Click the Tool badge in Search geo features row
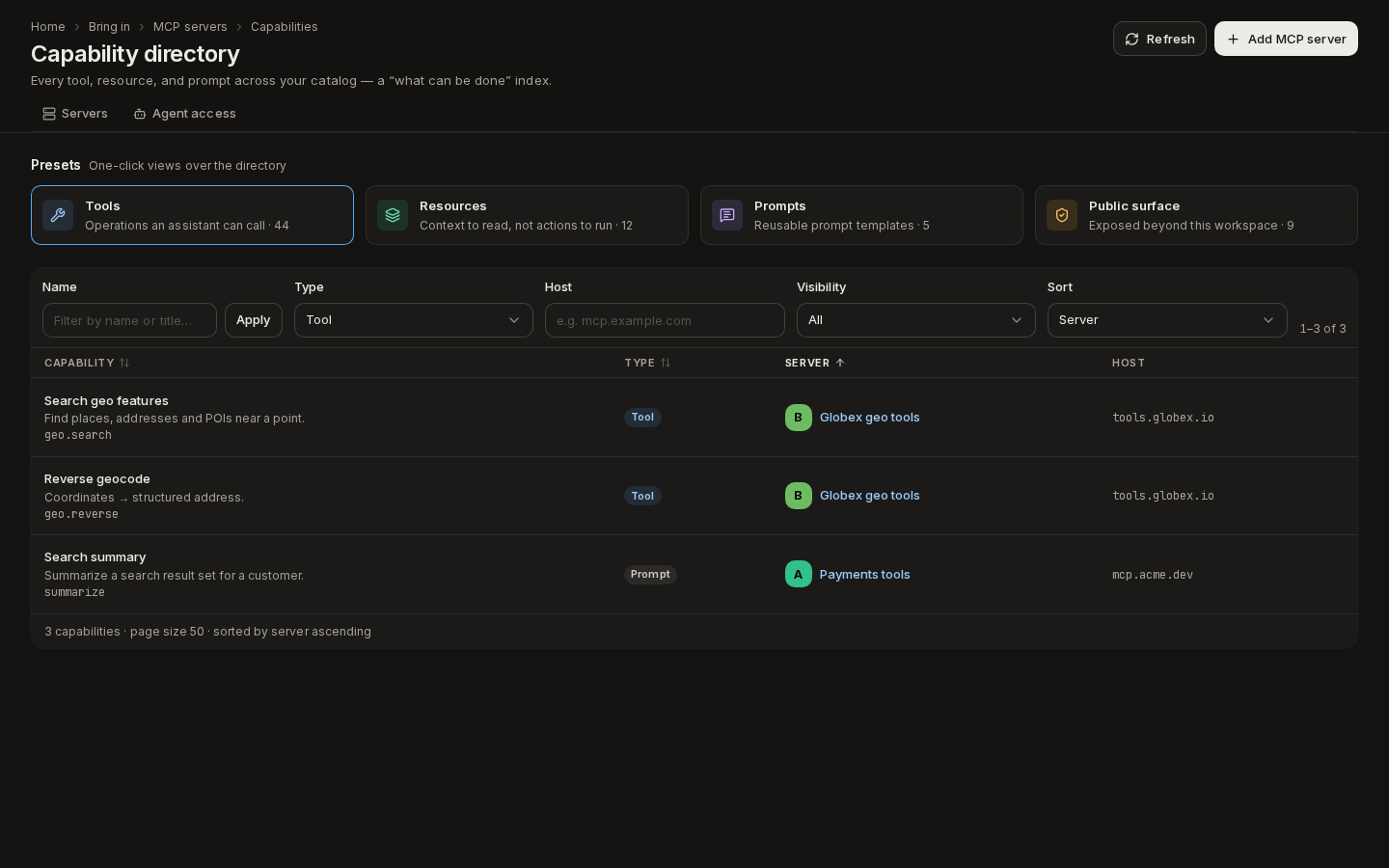The width and height of the screenshot is (1389, 868). 642,418
